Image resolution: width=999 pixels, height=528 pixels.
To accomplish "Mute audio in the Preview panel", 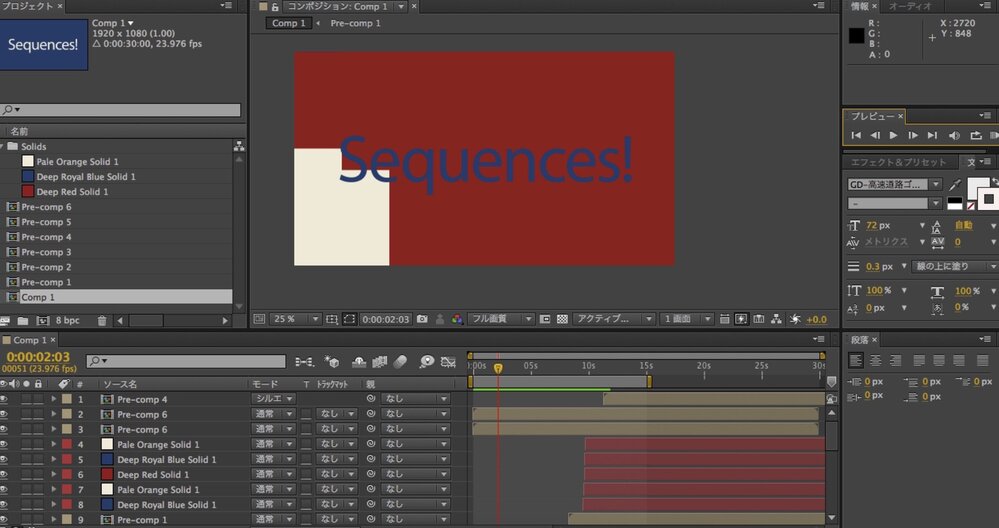I will (x=953, y=135).
